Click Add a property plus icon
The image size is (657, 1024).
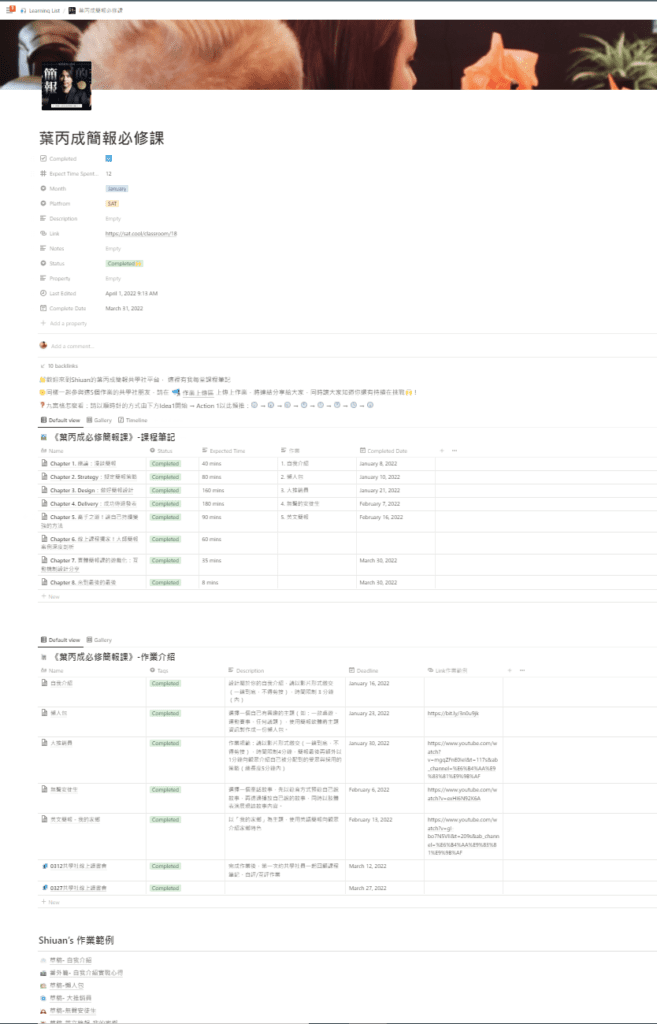tap(42, 323)
